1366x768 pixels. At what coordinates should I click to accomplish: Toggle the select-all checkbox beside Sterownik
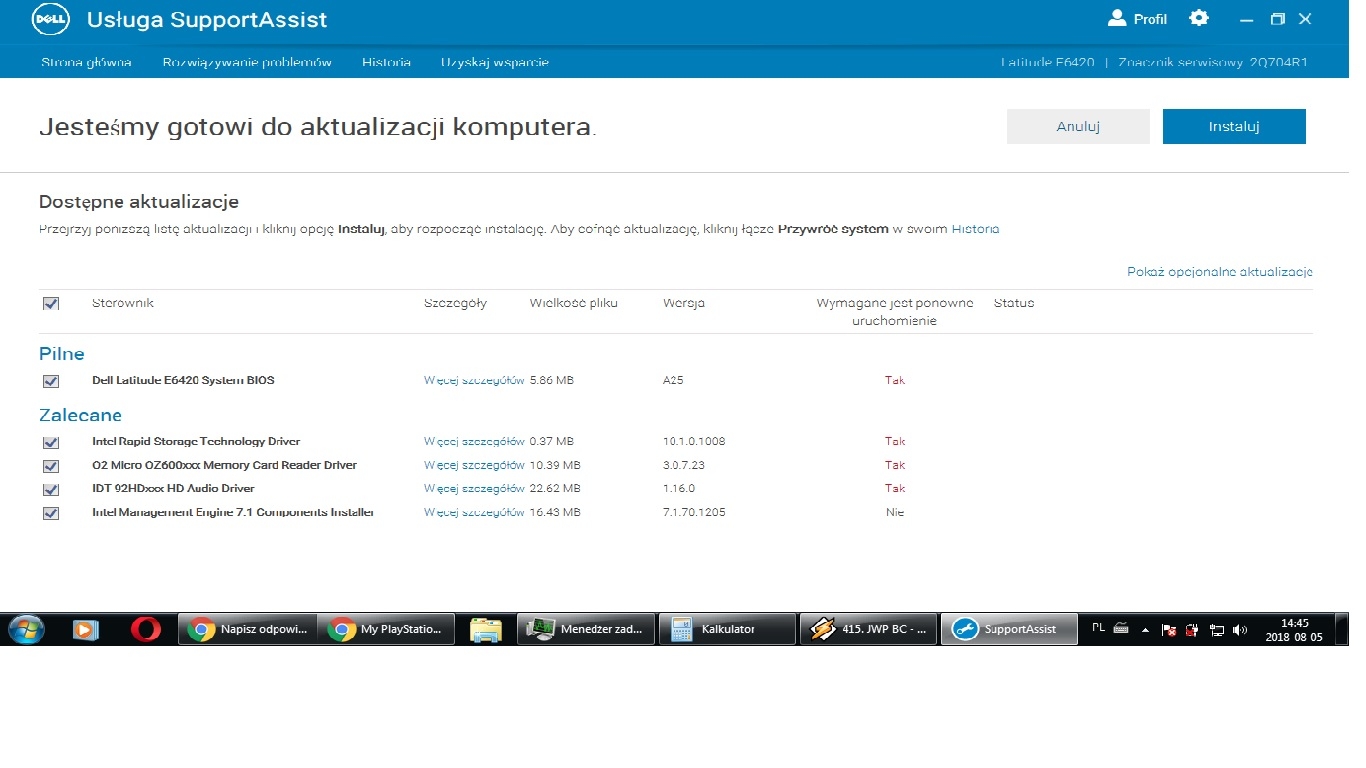tap(51, 304)
